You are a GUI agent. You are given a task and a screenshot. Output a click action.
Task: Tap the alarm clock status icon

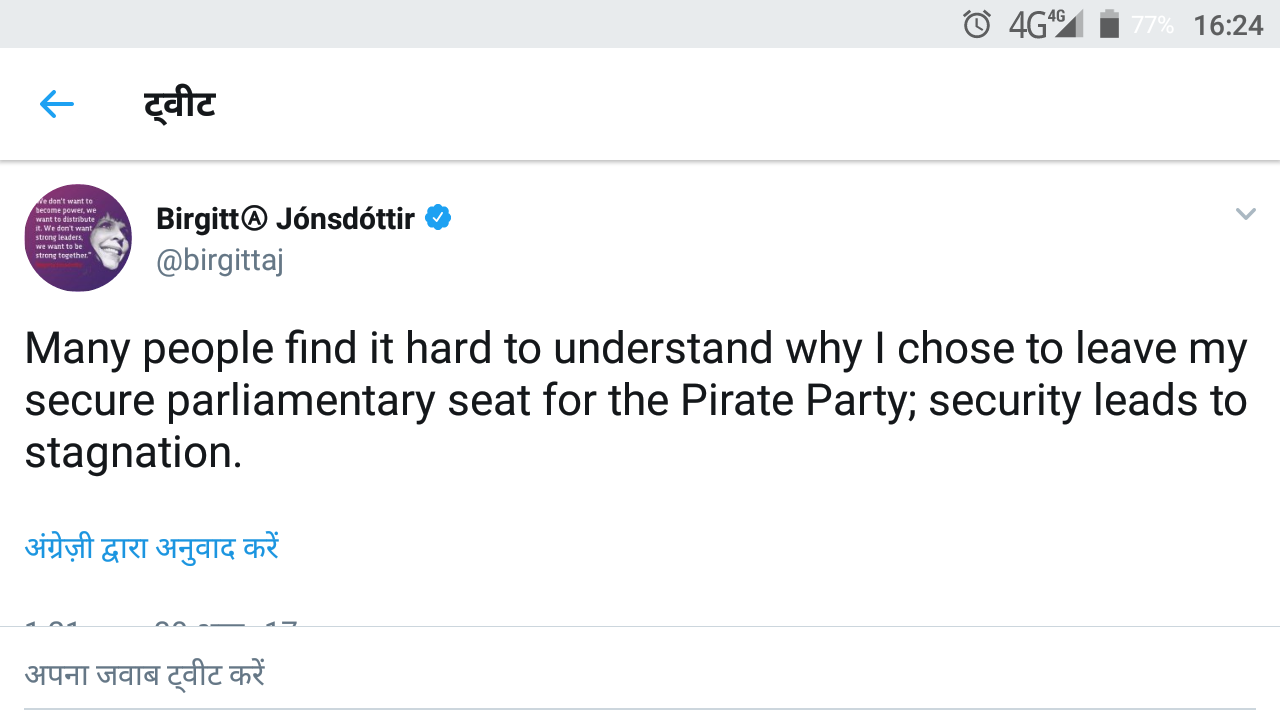977,24
